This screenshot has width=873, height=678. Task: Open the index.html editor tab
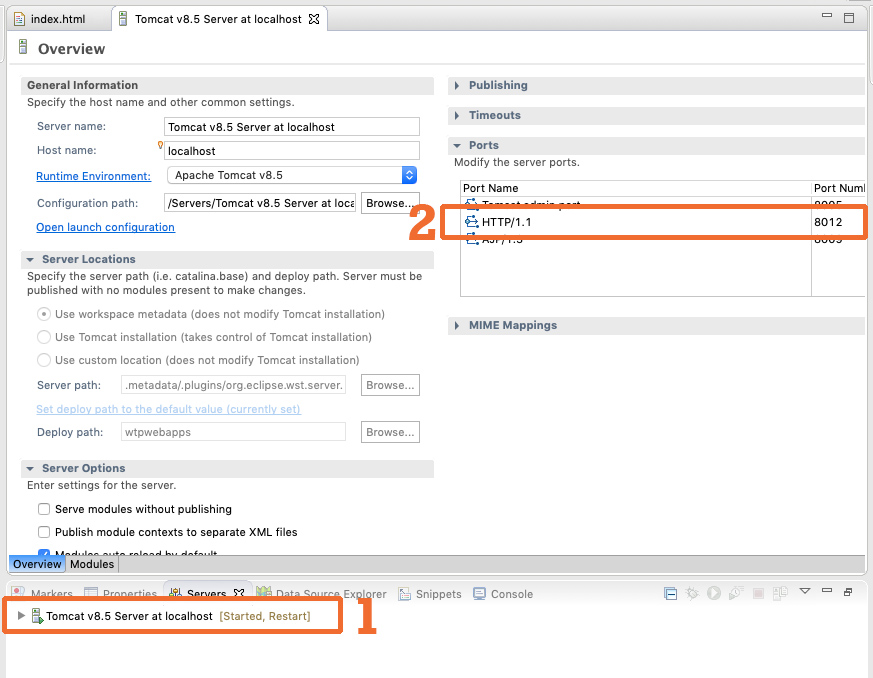(50, 19)
